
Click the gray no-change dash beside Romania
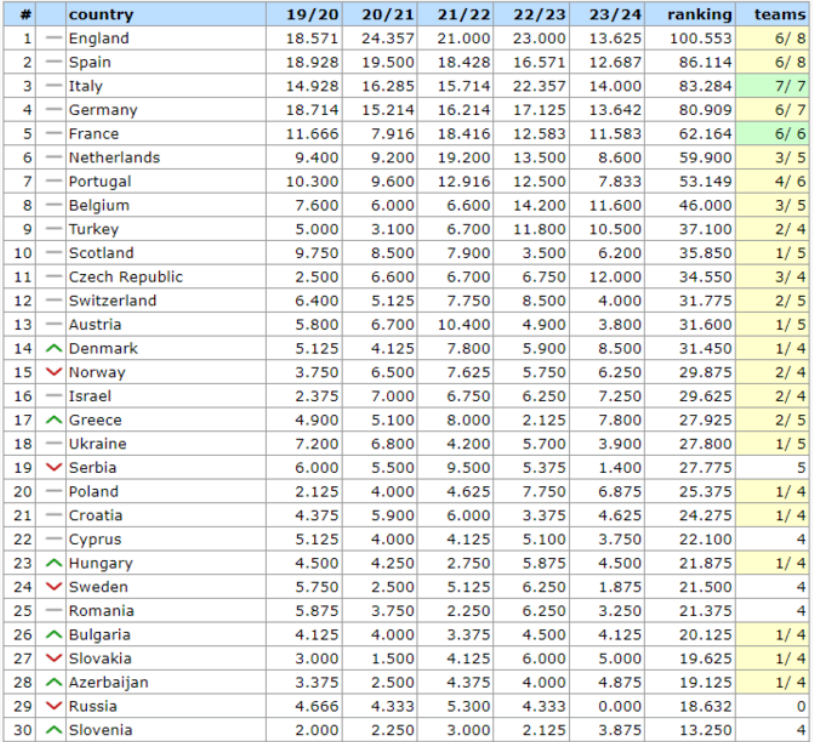point(53,611)
